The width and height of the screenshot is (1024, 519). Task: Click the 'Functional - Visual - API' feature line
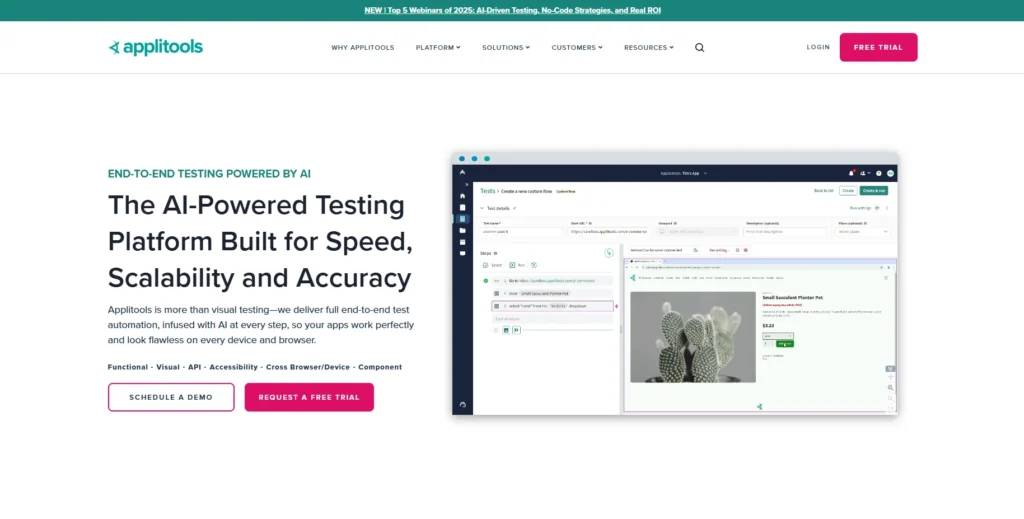pos(255,367)
